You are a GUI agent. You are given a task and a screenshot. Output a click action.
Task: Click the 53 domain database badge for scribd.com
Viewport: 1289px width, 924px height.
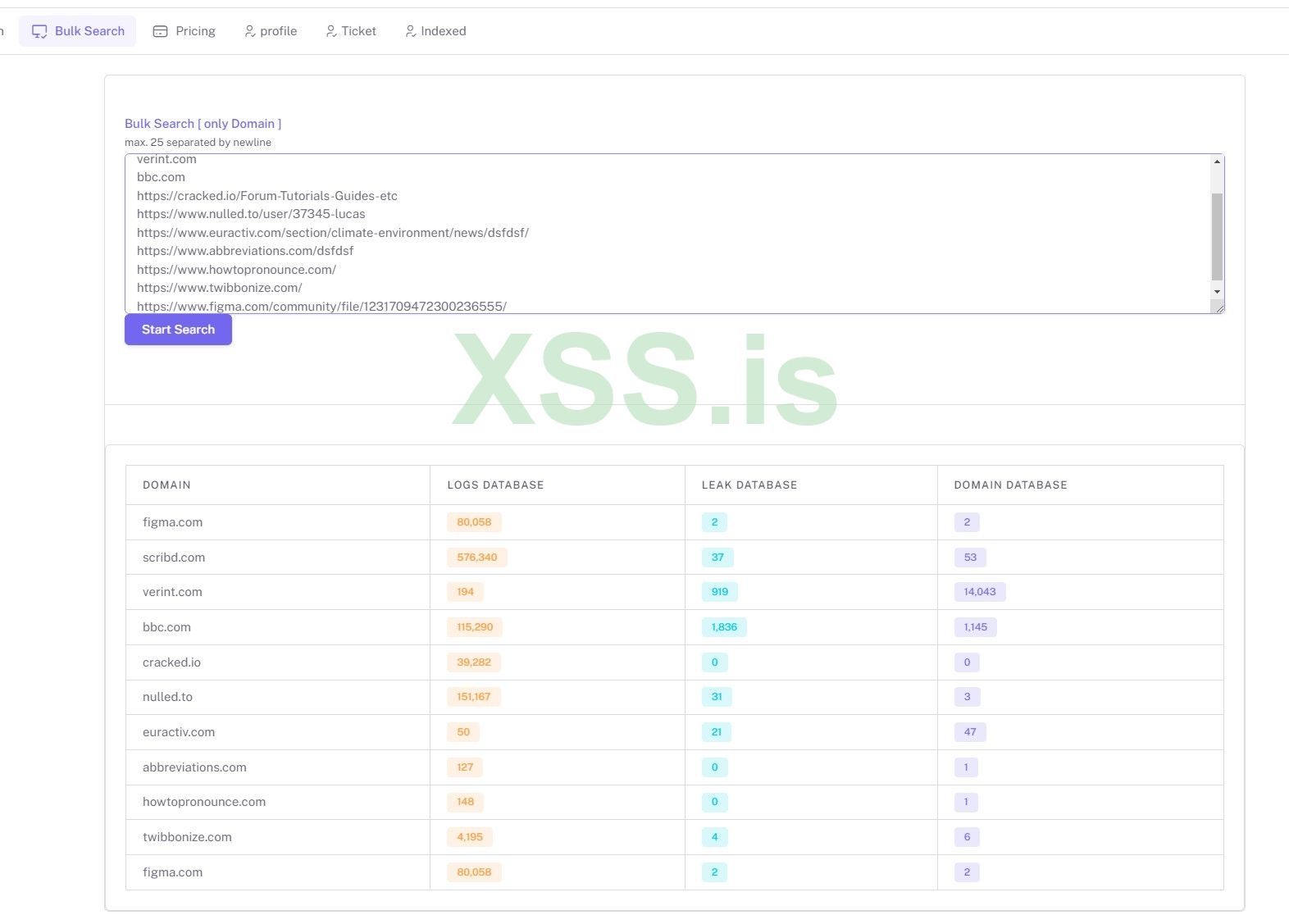pyautogui.click(x=970, y=558)
